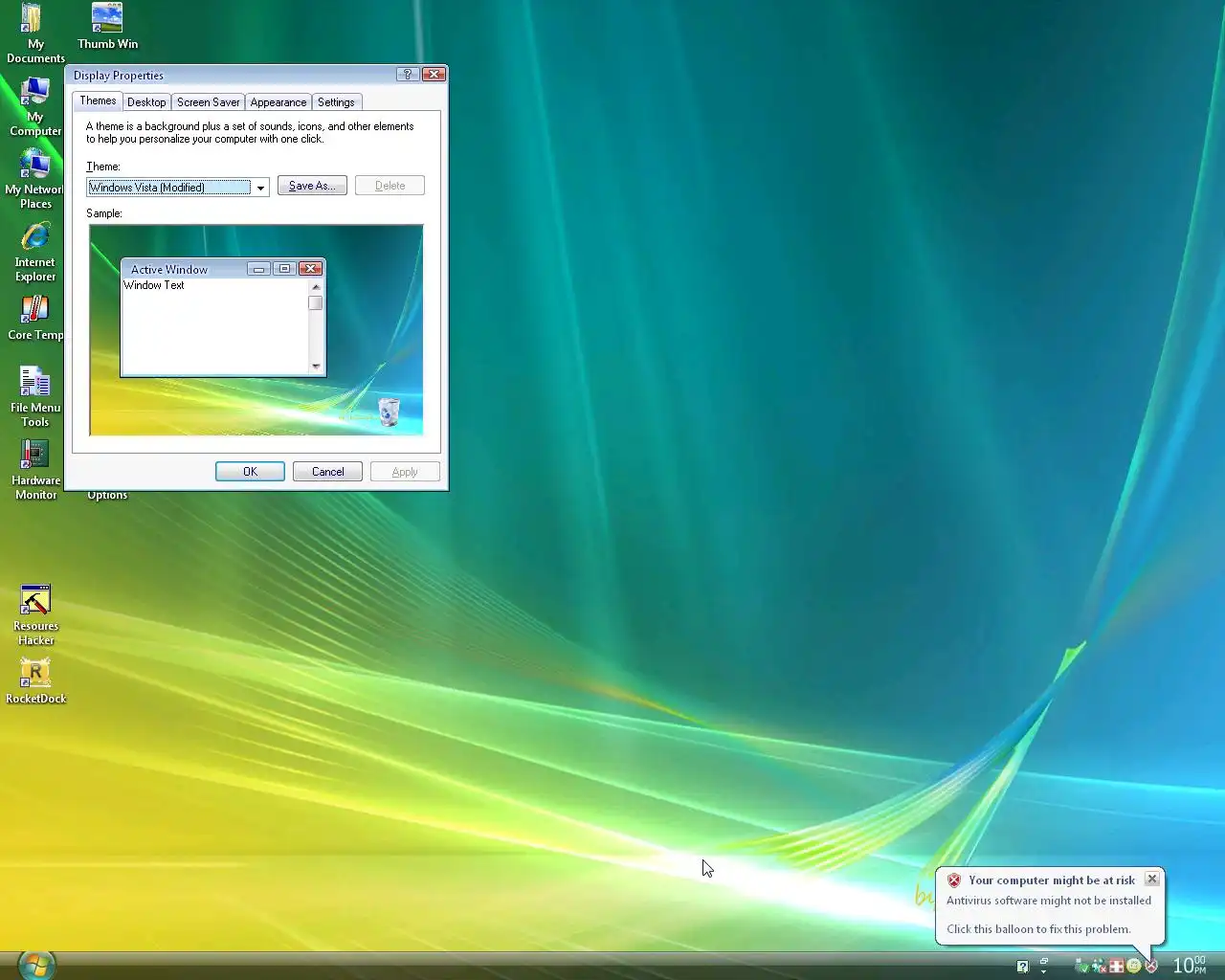Open My Network Places desktop icon

coord(35,179)
